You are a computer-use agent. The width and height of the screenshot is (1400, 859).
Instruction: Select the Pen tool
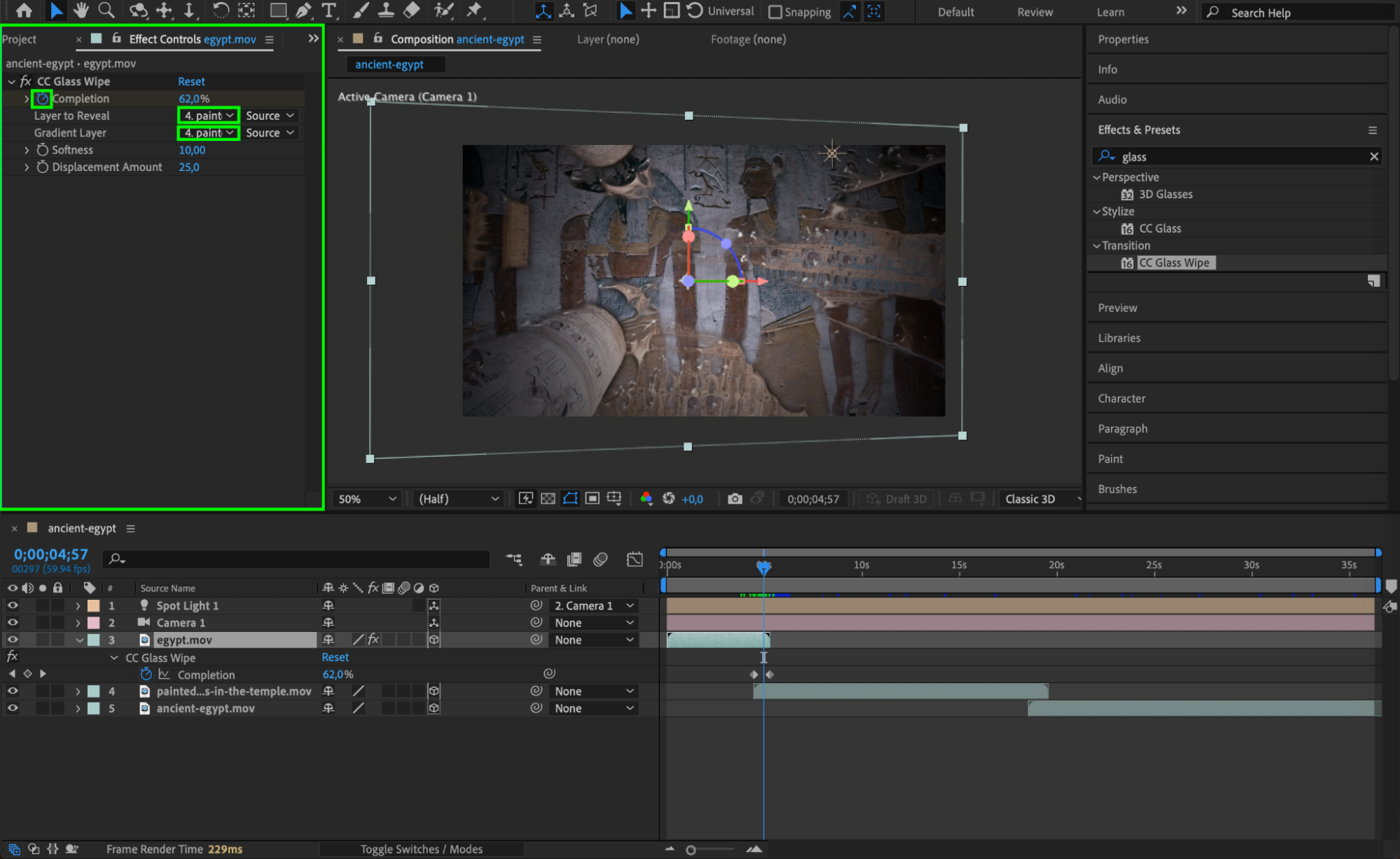(303, 11)
